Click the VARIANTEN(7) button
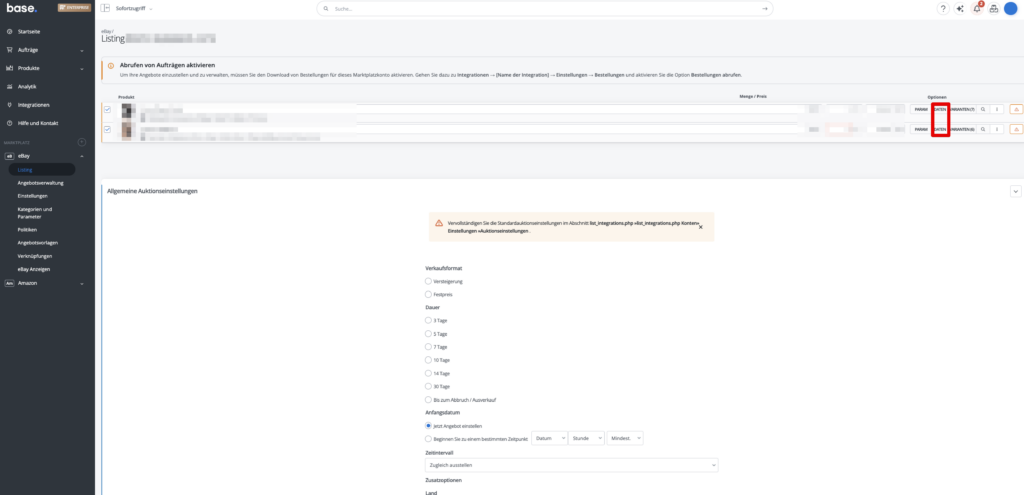Screen dimensions: 1024x495 pyautogui.click(x=962, y=110)
